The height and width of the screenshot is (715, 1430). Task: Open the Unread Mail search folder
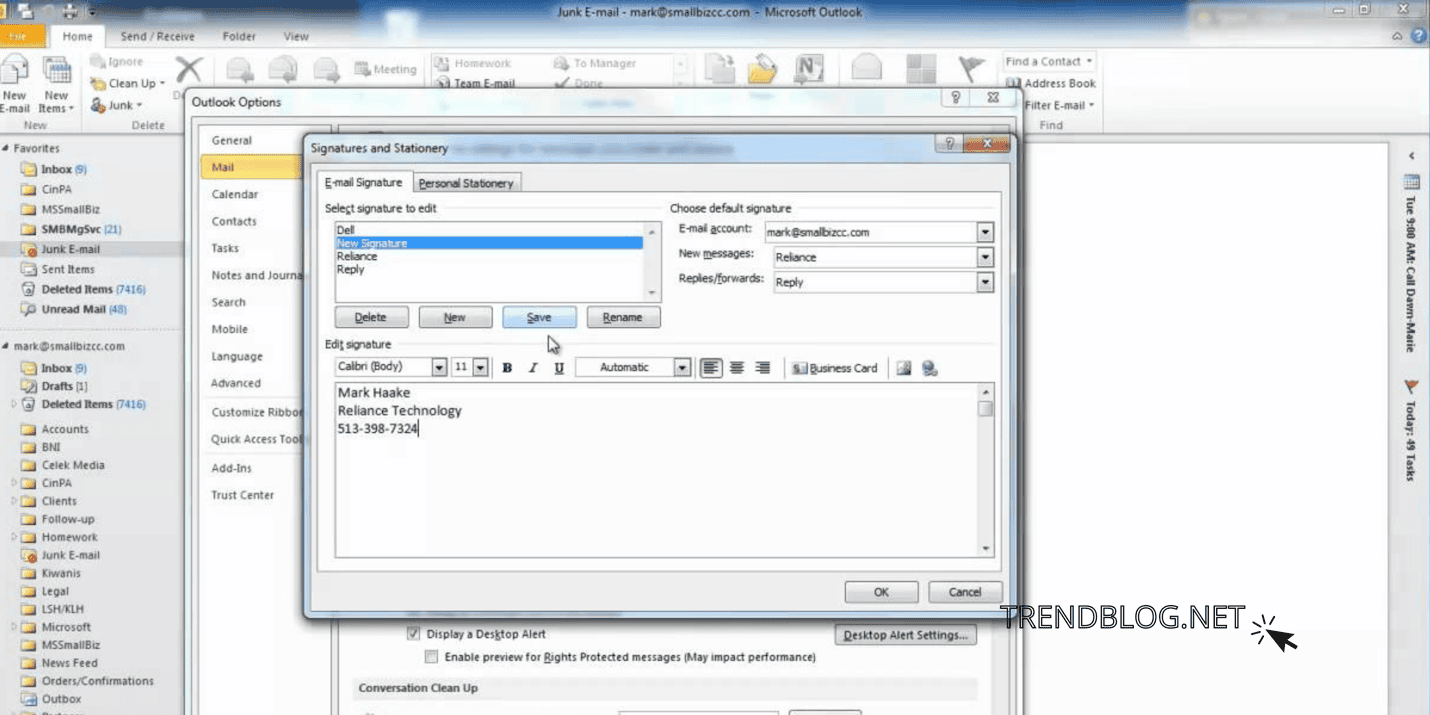pos(74,309)
